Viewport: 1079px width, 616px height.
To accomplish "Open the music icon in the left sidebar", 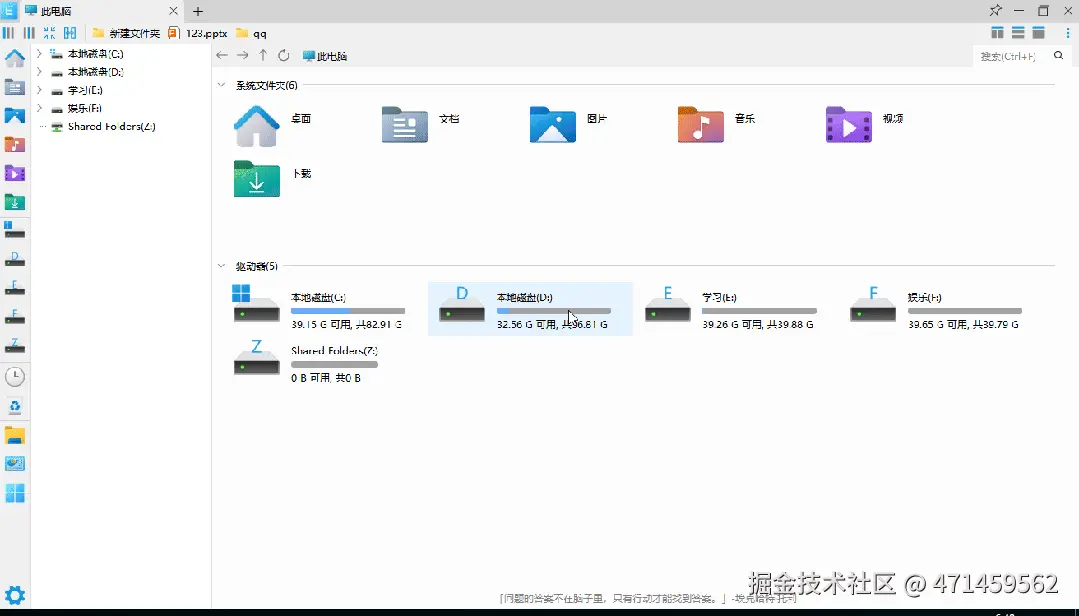I will pyautogui.click(x=14, y=145).
